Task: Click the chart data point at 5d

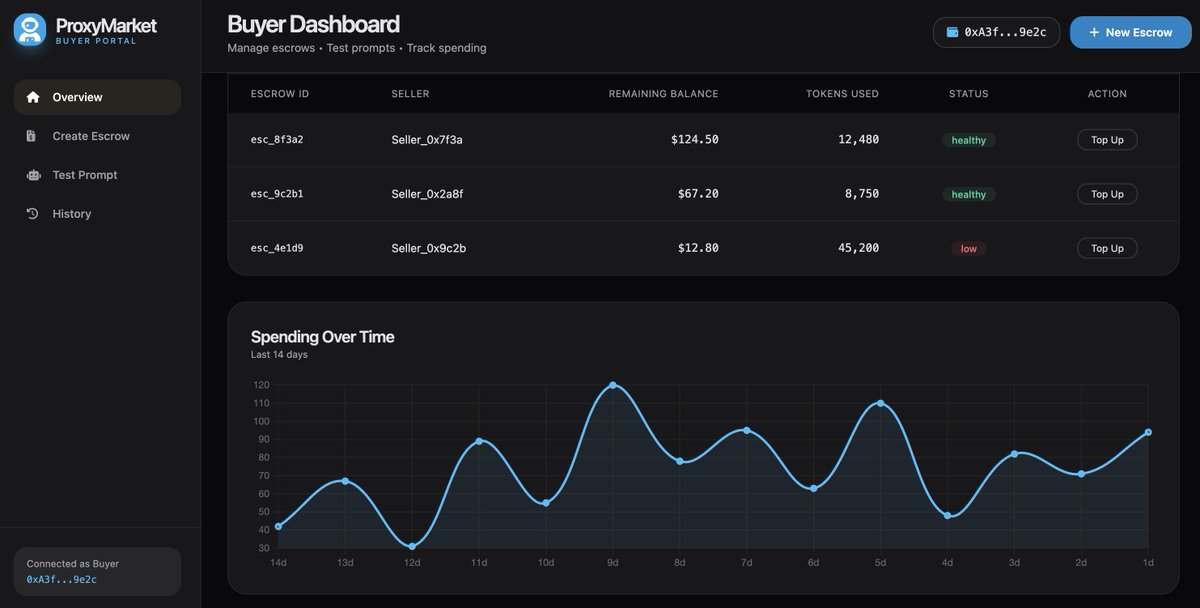Action: pos(880,403)
